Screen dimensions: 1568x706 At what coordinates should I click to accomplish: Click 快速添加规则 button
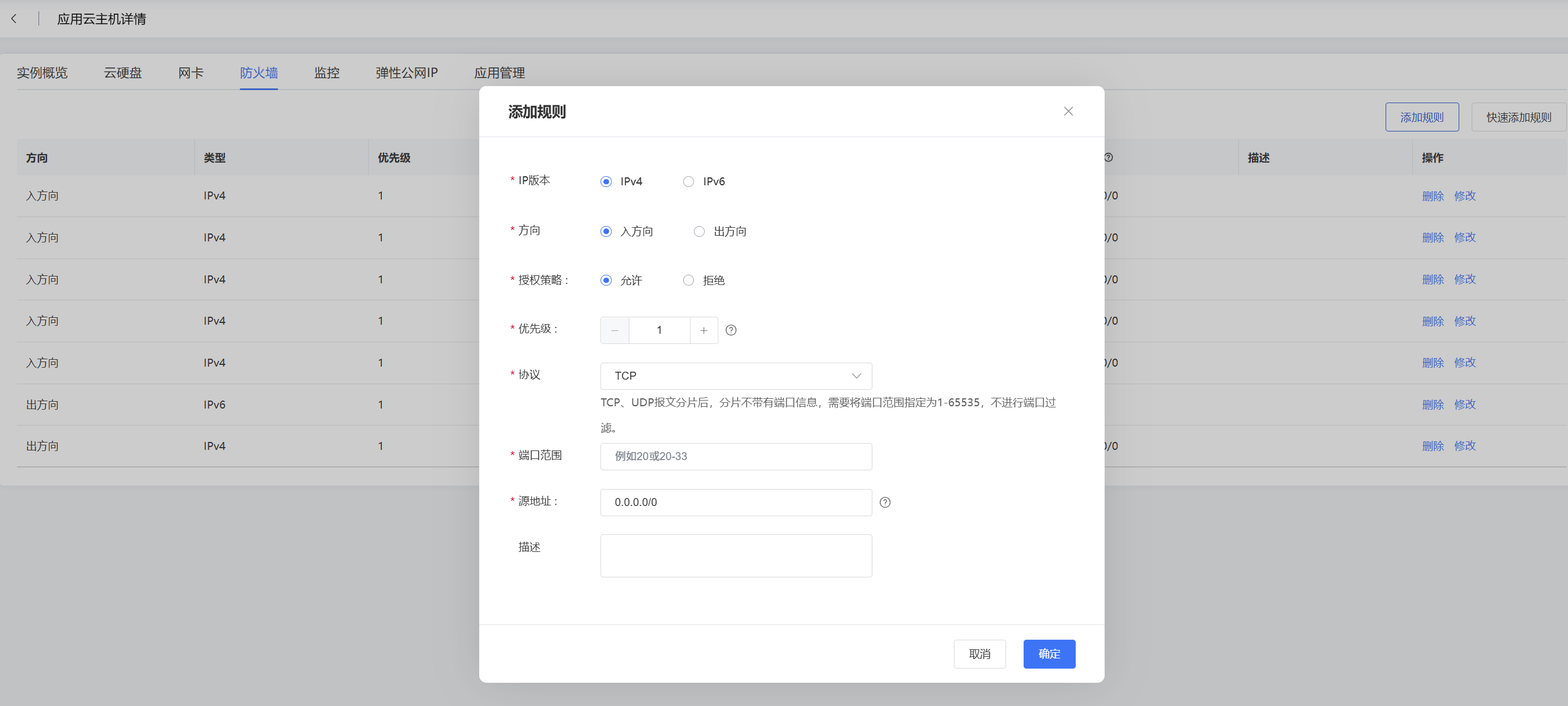click(x=1518, y=117)
